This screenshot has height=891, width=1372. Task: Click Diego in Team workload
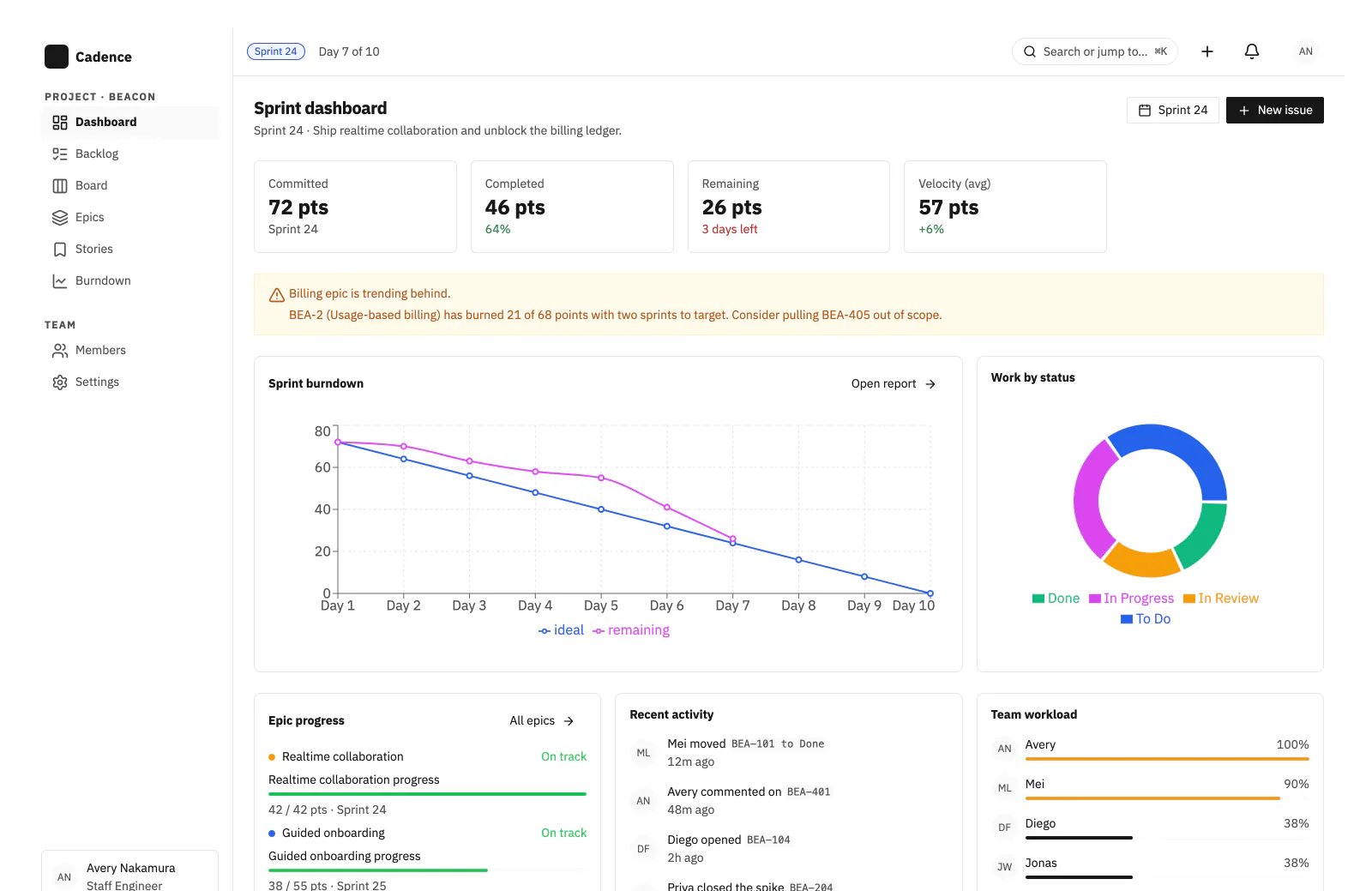[x=1040, y=823]
